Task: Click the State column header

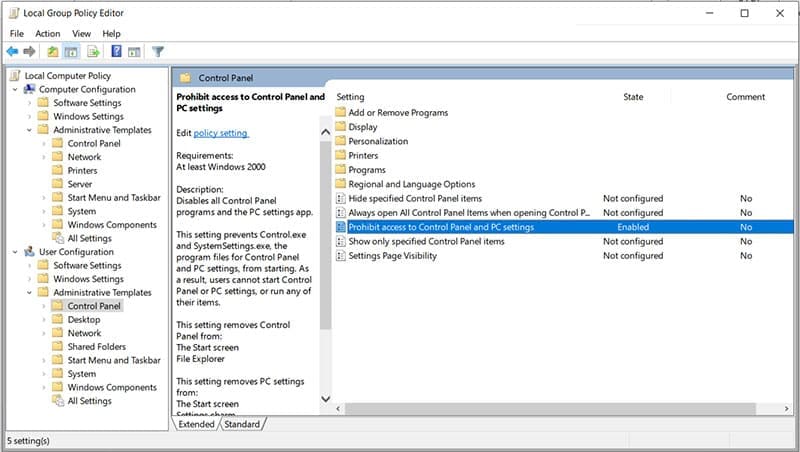Action: 633,97
